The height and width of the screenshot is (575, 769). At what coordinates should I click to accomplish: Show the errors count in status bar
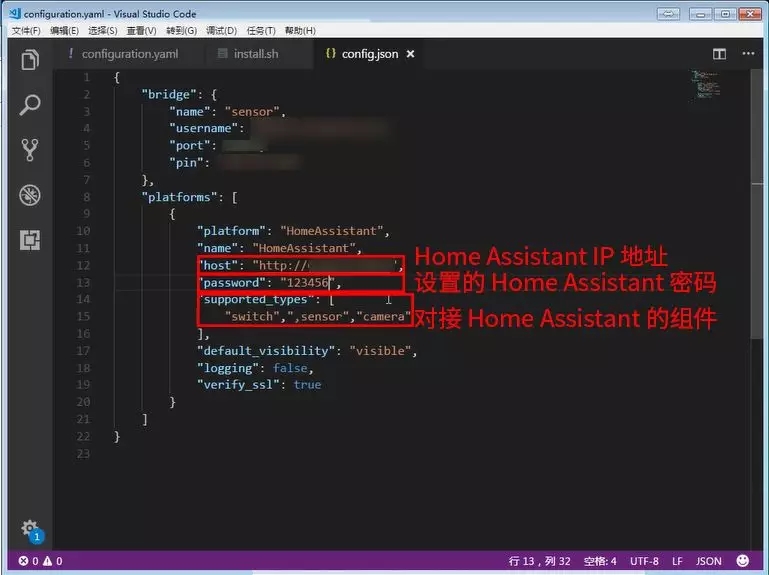(x=28, y=561)
